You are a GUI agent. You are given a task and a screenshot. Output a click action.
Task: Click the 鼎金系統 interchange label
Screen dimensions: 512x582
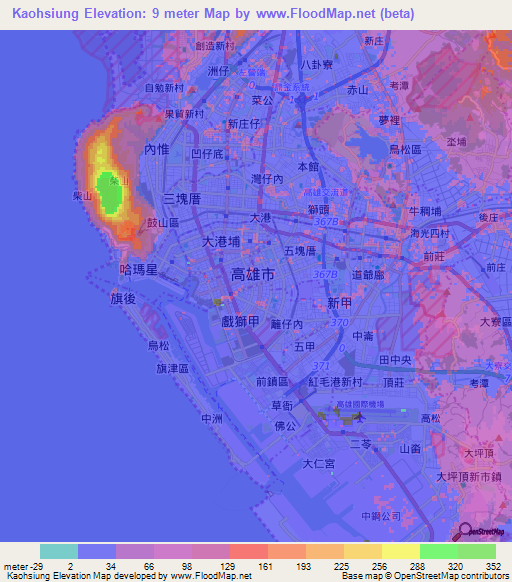(x=292, y=87)
